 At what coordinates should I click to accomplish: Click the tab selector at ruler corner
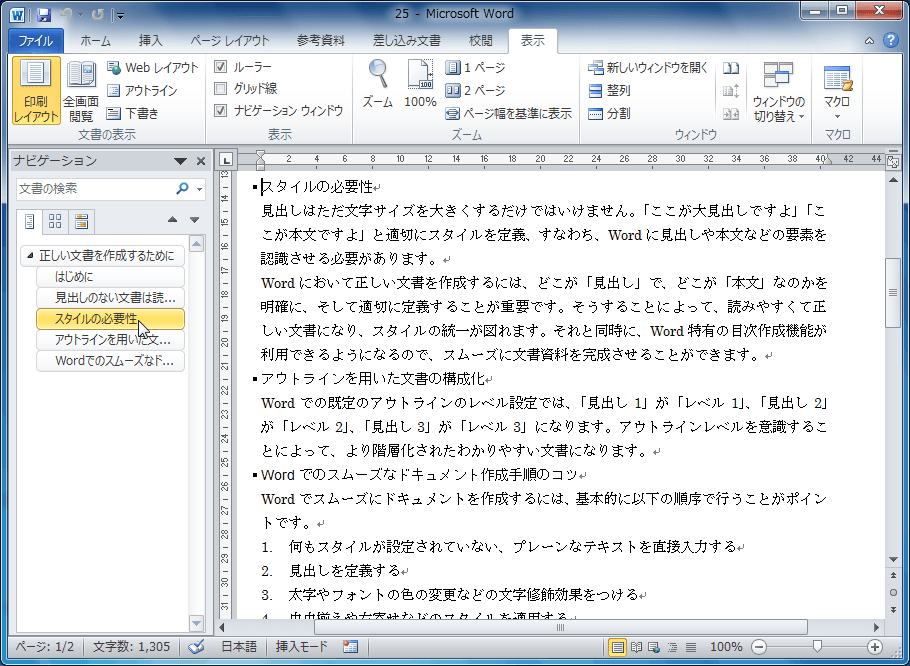226,160
